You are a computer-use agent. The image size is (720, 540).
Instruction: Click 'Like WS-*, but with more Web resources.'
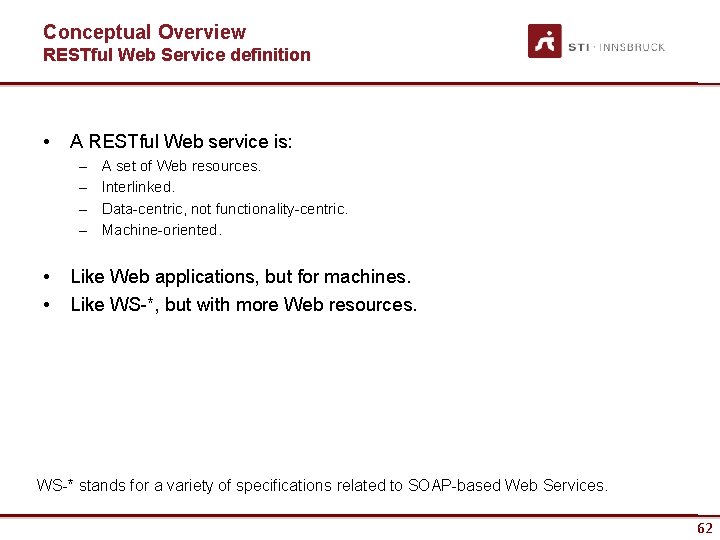click(x=244, y=304)
